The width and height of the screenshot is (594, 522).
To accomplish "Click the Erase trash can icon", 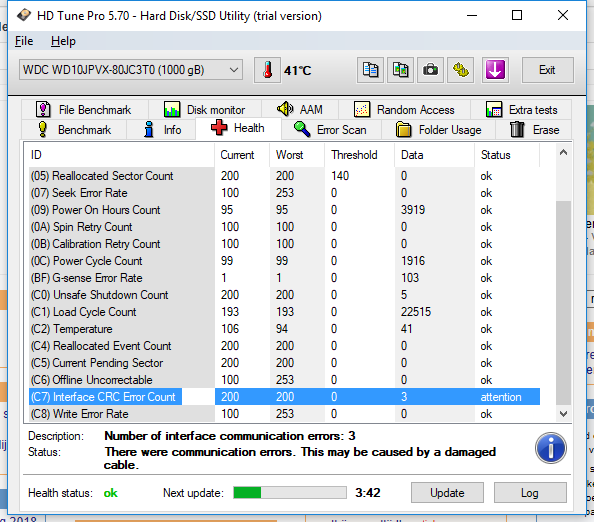I will pyautogui.click(x=517, y=130).
